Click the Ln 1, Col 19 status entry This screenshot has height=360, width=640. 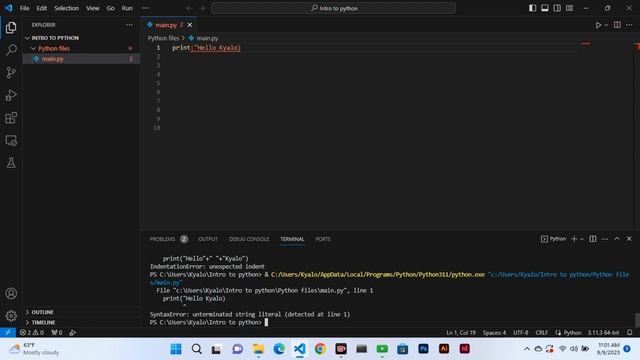461,332
